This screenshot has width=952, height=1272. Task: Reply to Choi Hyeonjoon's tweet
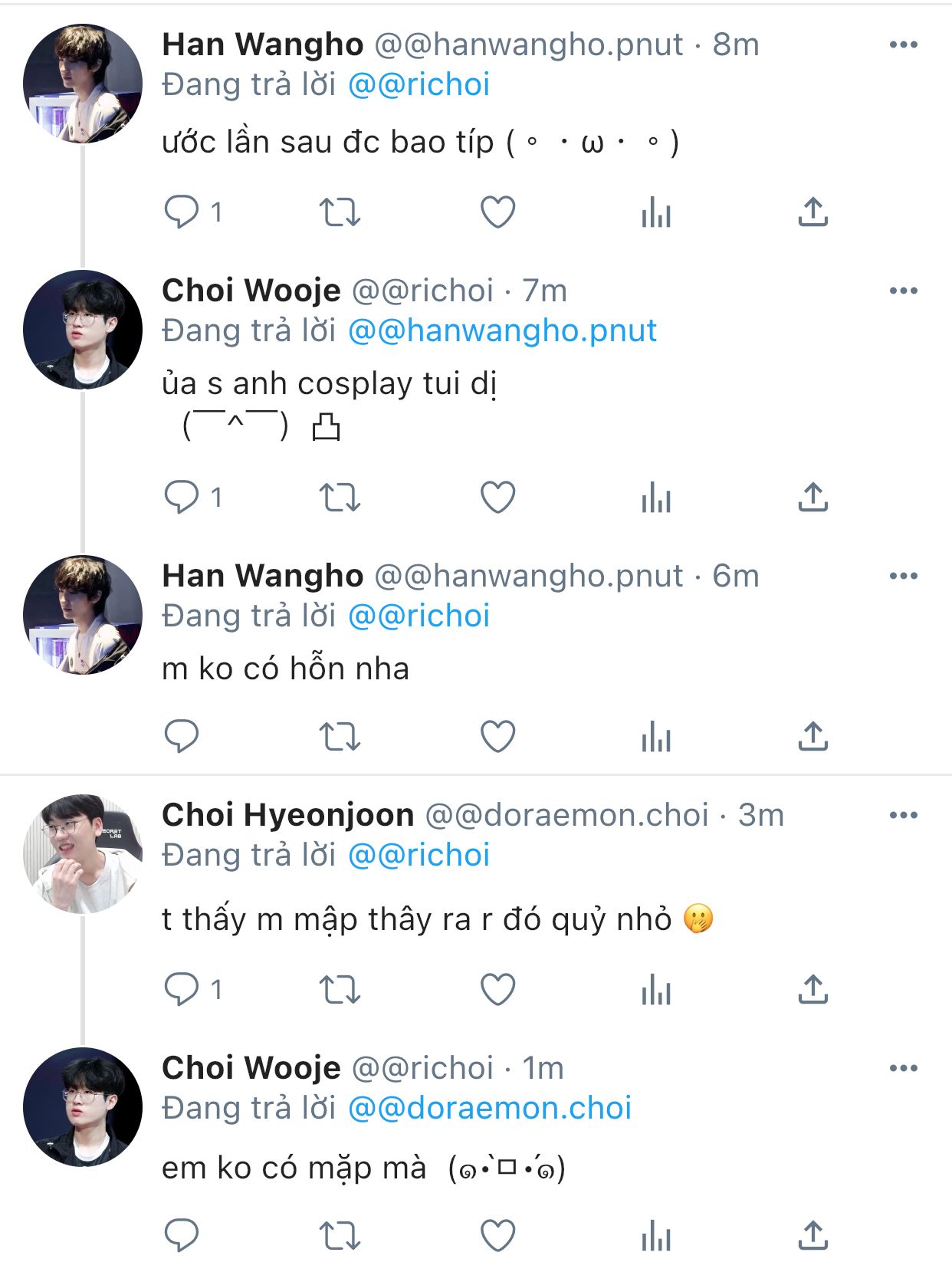[x=182, y=989]
